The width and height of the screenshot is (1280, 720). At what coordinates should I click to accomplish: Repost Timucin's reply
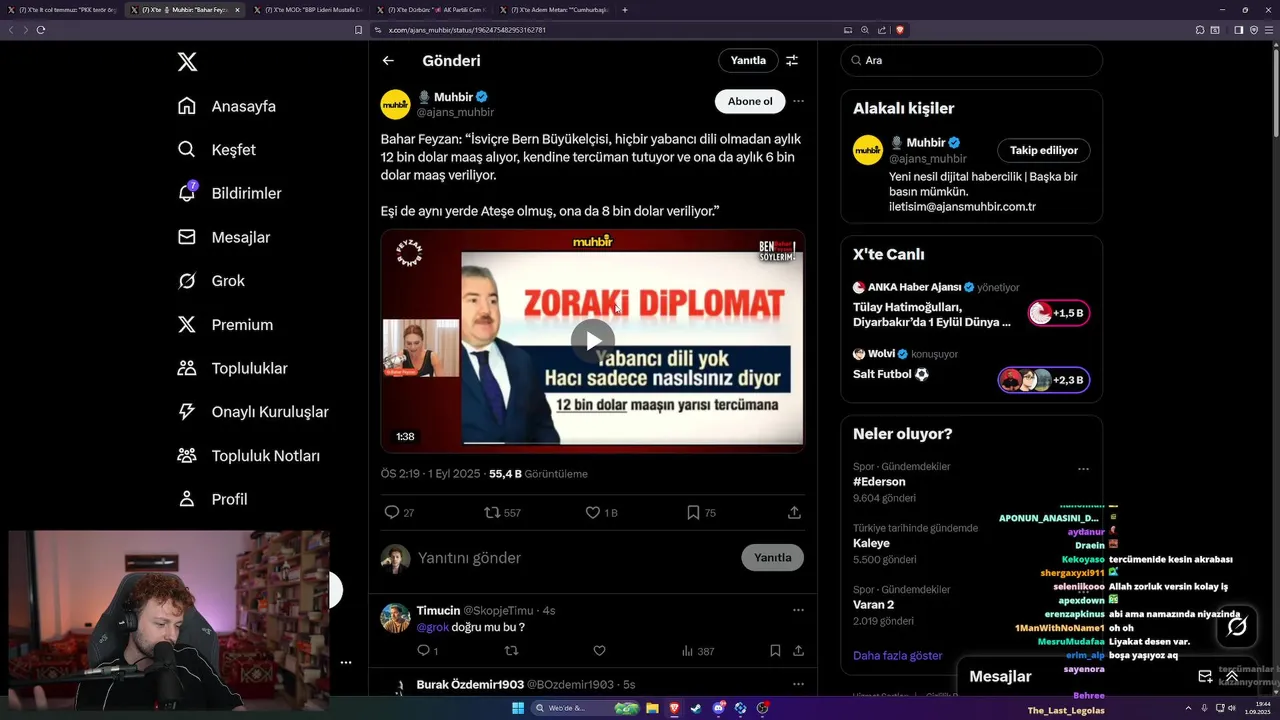(x=511, y=651)
